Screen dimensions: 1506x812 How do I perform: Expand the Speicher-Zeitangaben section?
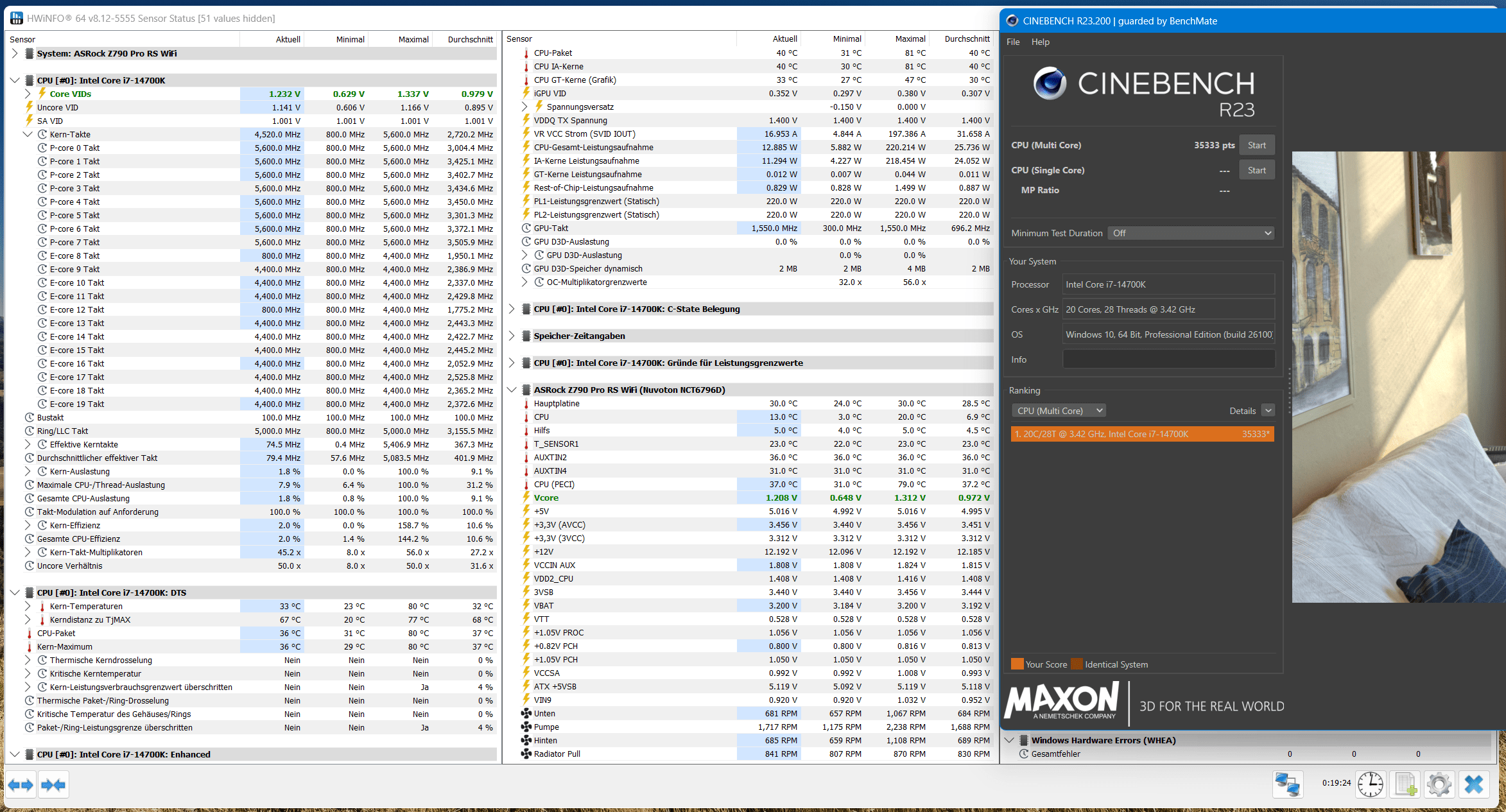[x=512, y=336]
